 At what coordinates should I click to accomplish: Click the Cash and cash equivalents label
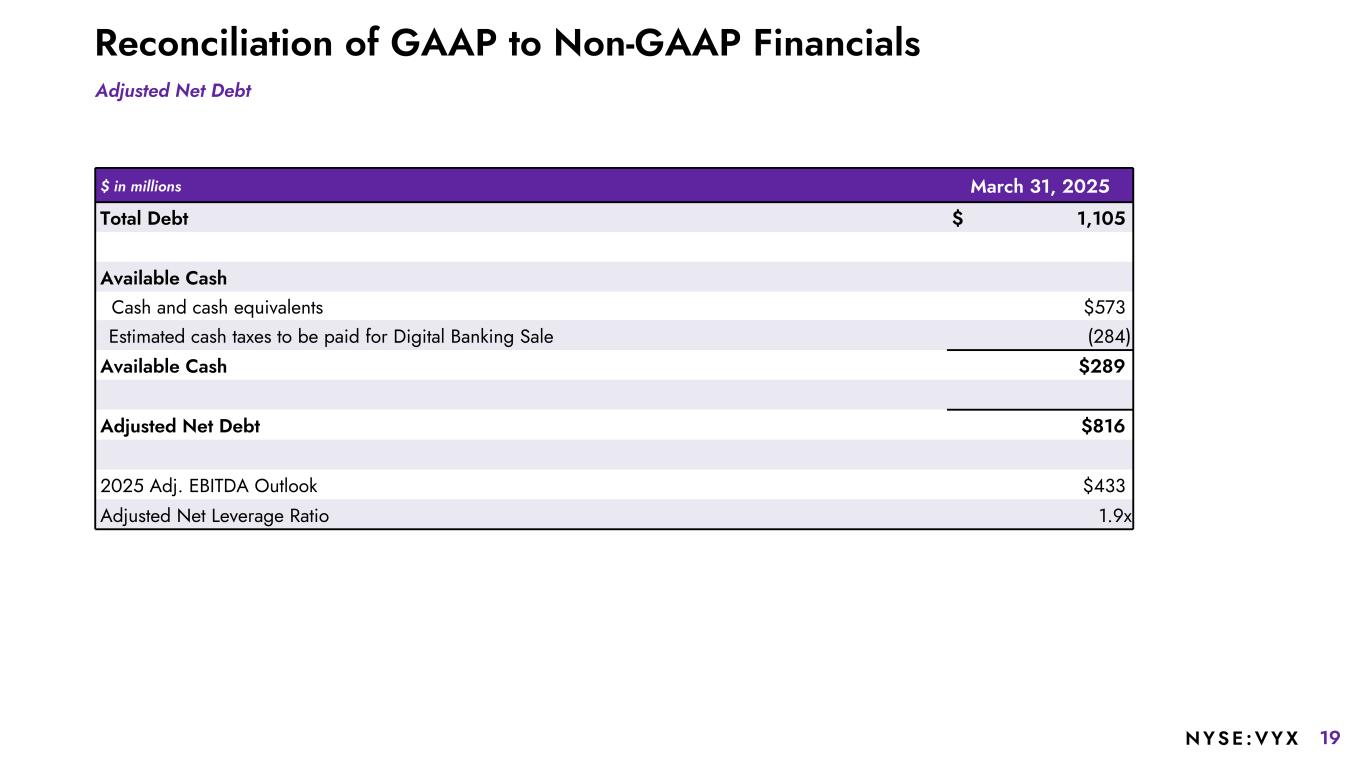[217, 307]
